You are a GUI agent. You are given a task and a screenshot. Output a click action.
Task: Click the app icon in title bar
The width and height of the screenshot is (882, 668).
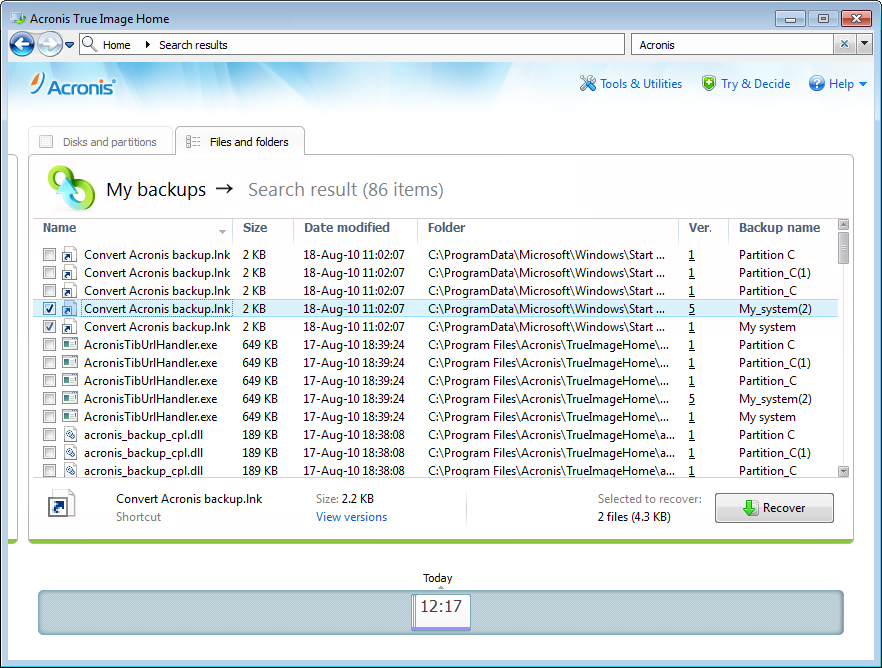point(18,18)
